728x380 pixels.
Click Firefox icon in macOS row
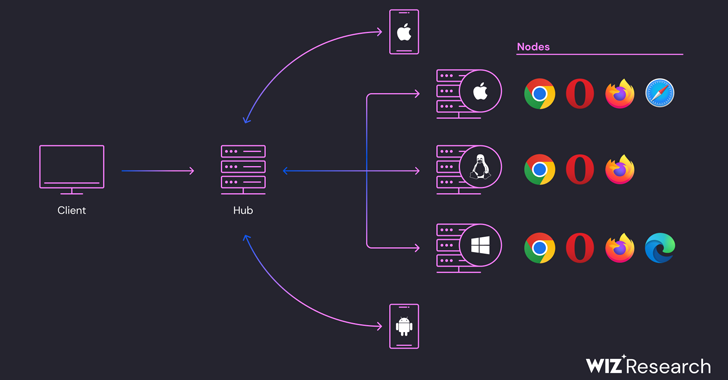pos(620,93)
